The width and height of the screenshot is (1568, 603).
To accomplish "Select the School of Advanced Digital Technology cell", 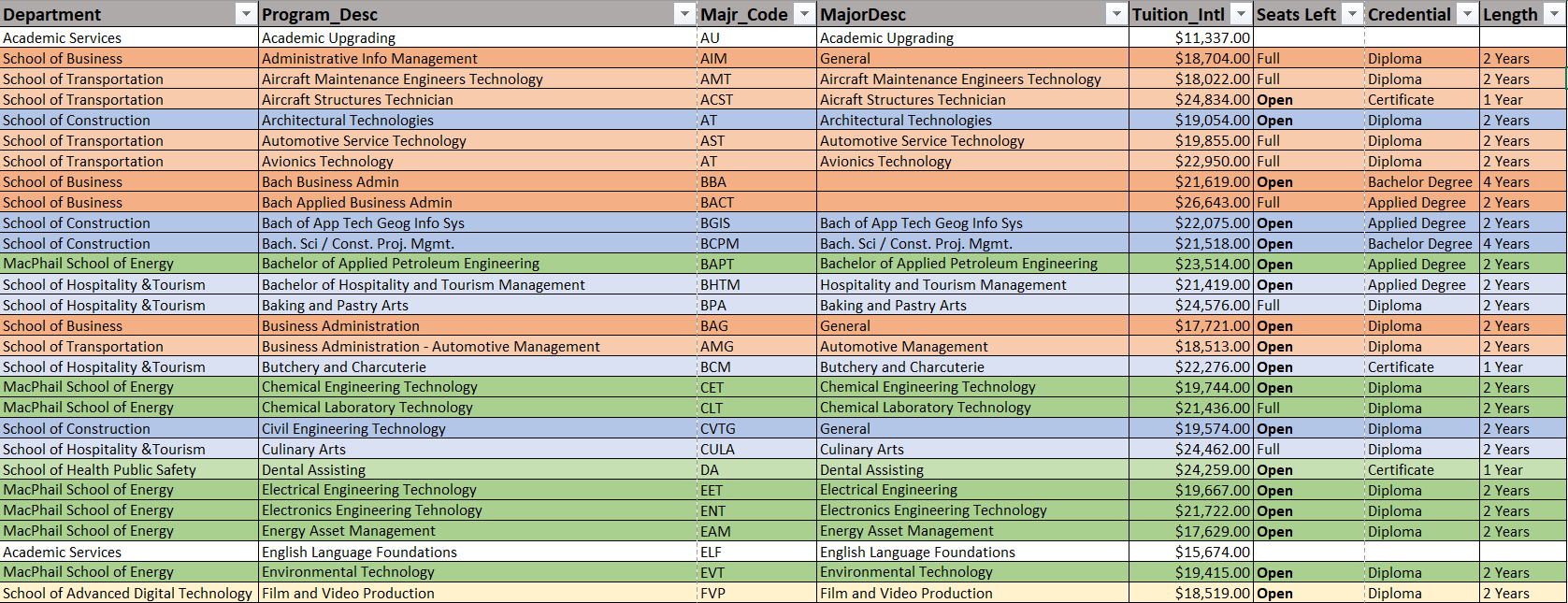I will (127, 594).
